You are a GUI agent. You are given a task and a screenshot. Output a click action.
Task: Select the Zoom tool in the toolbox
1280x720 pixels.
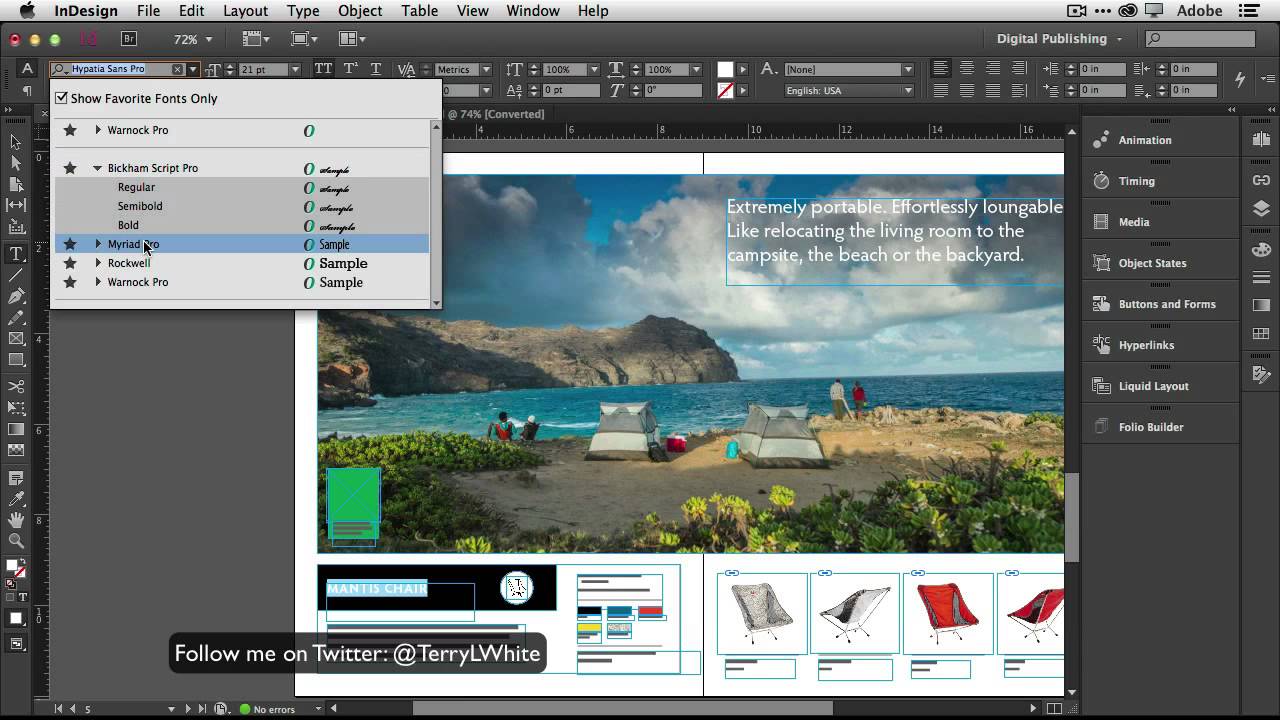(16, 541)
